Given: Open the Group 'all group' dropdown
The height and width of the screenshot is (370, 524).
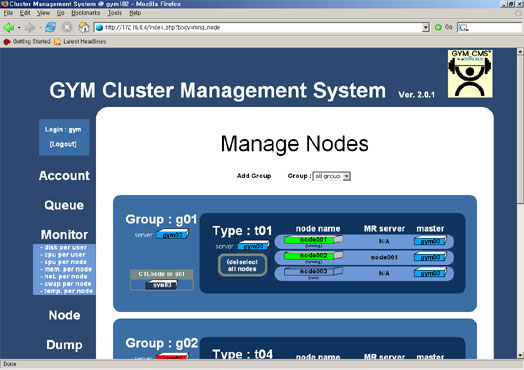Looking at the screenshot, I should 332,176.
